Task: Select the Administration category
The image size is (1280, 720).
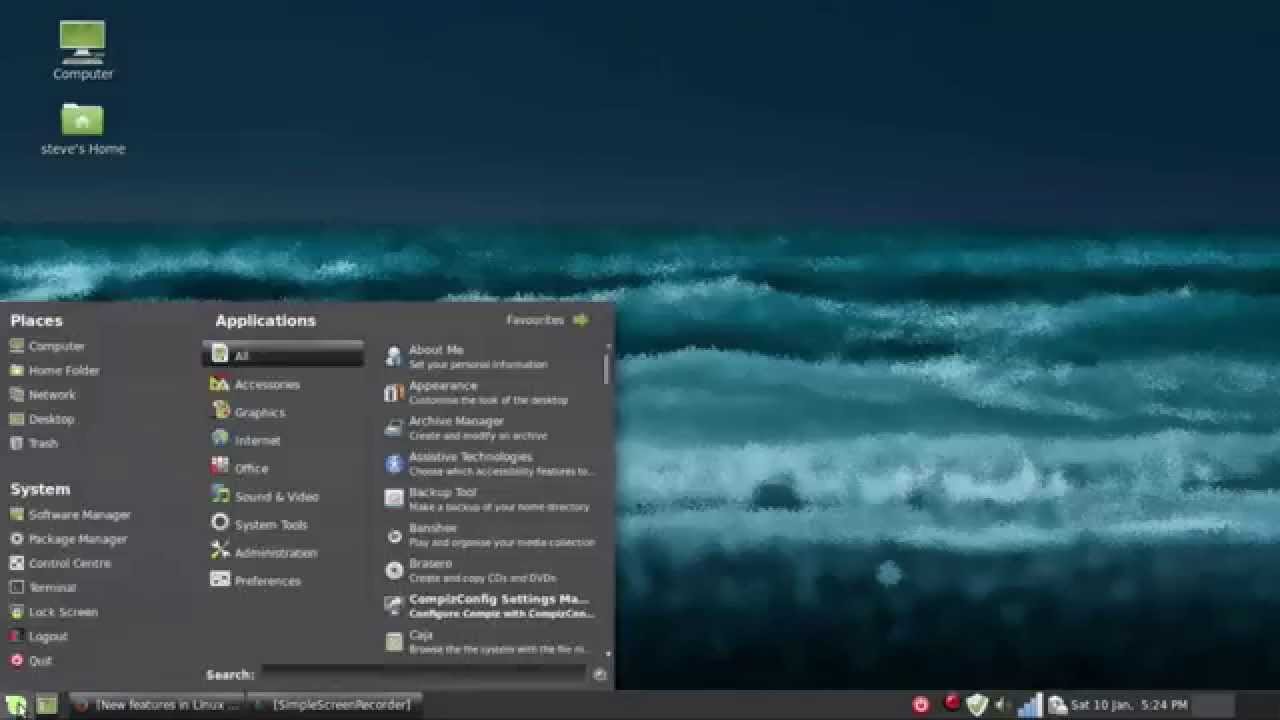Action: click(x=284, y=552)
